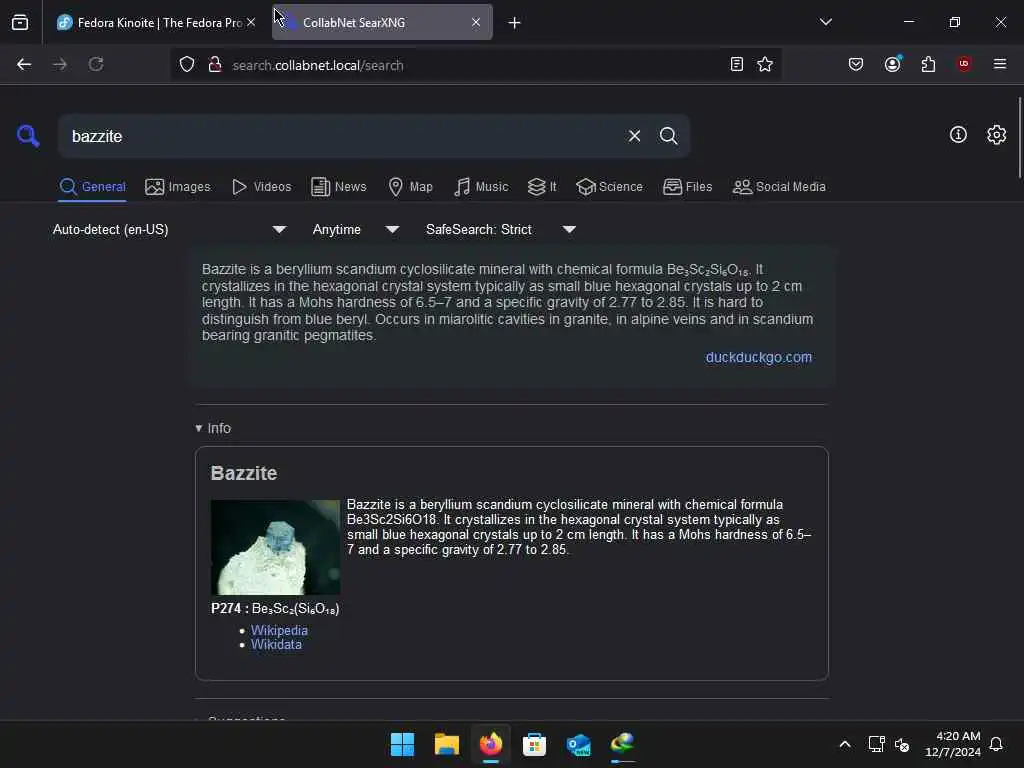Switch to Files category

point(688,187)
